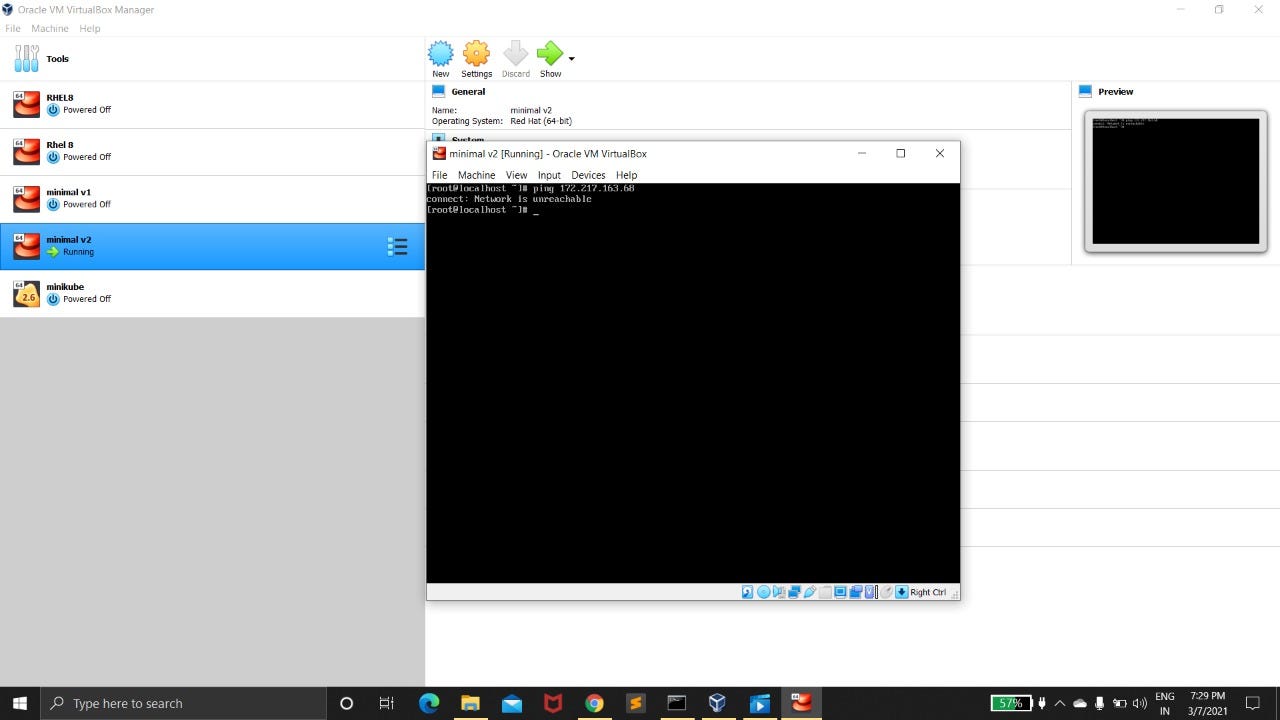Screen dimensions: 1280x720
Task: Click the taskbar search box
Action: (x=183, y=703)
